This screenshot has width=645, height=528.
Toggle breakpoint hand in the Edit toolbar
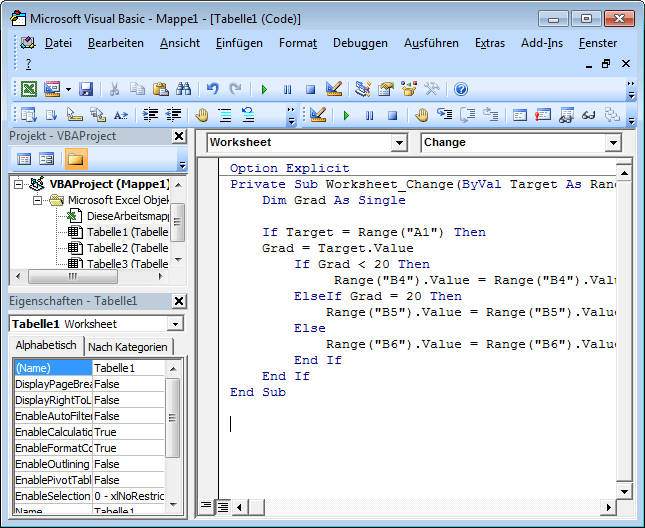(x=202, y=115)
